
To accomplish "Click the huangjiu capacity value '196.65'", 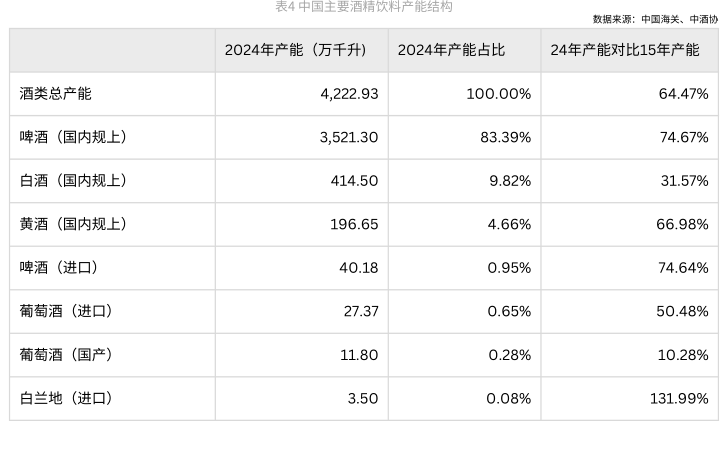I will point(354,224).
